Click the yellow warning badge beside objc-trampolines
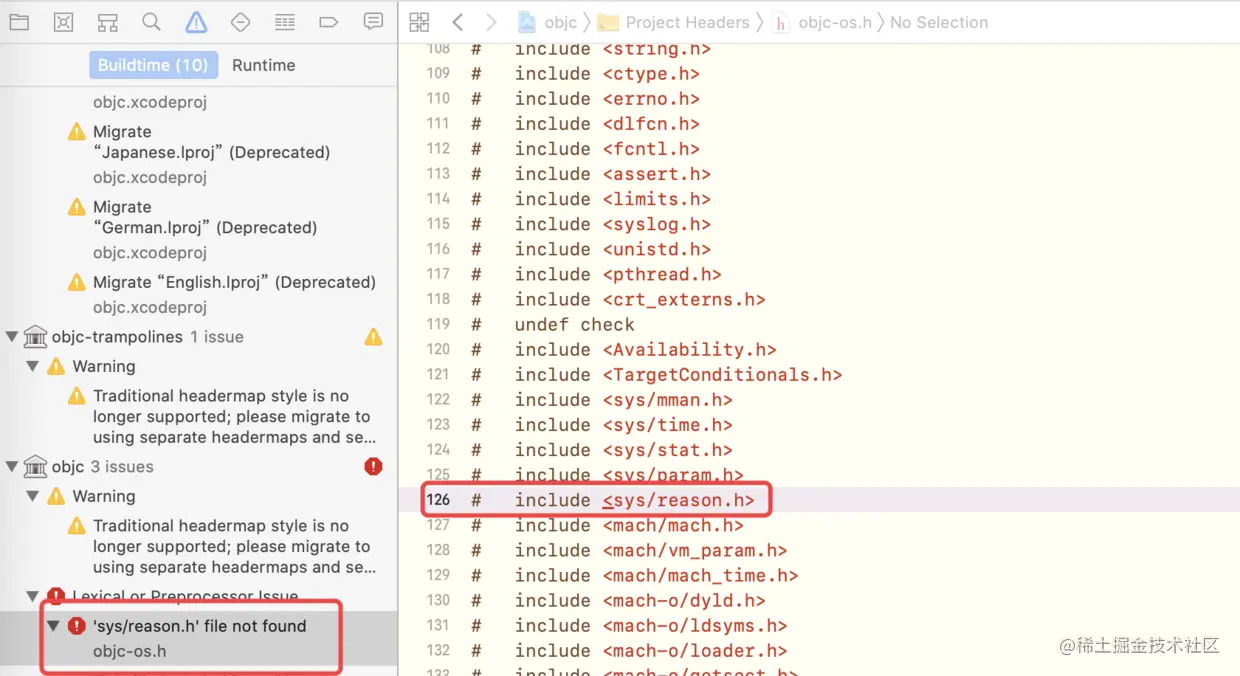 tap(373, 337)
